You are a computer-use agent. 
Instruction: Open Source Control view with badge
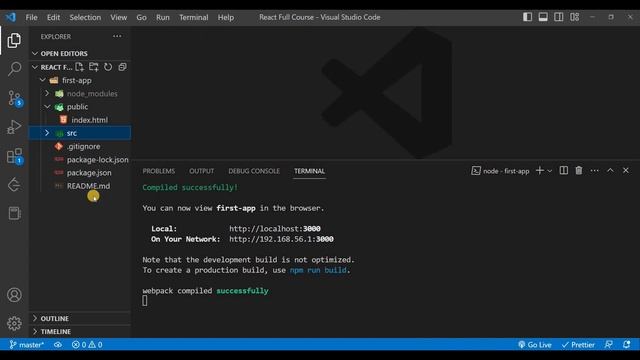point(15,98)
